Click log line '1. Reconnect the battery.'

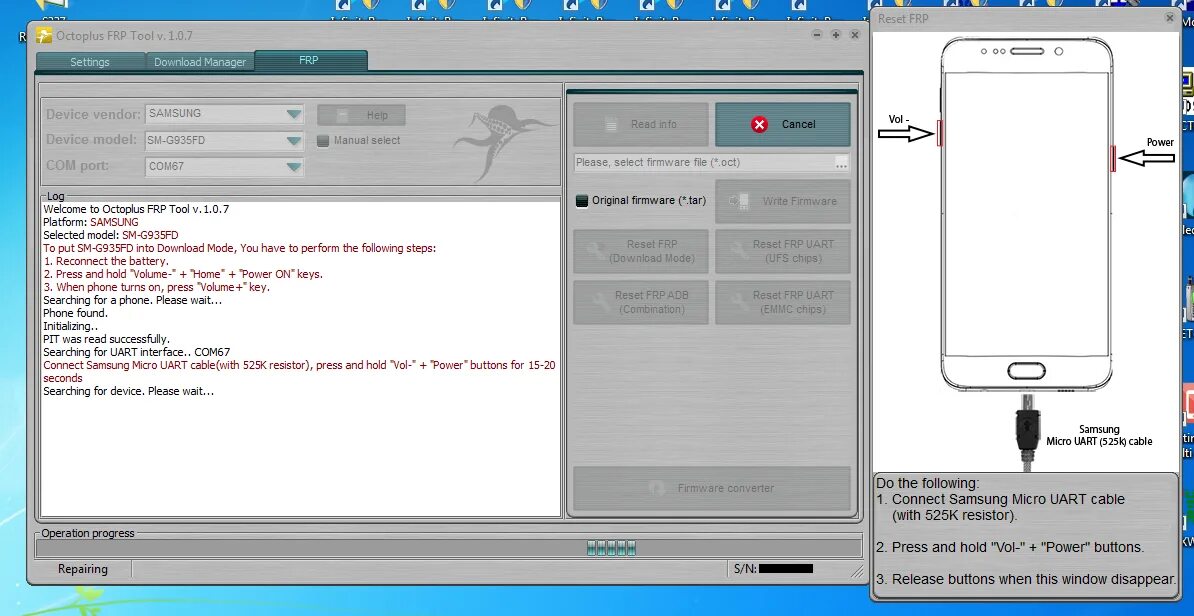(x=106, y=261)
